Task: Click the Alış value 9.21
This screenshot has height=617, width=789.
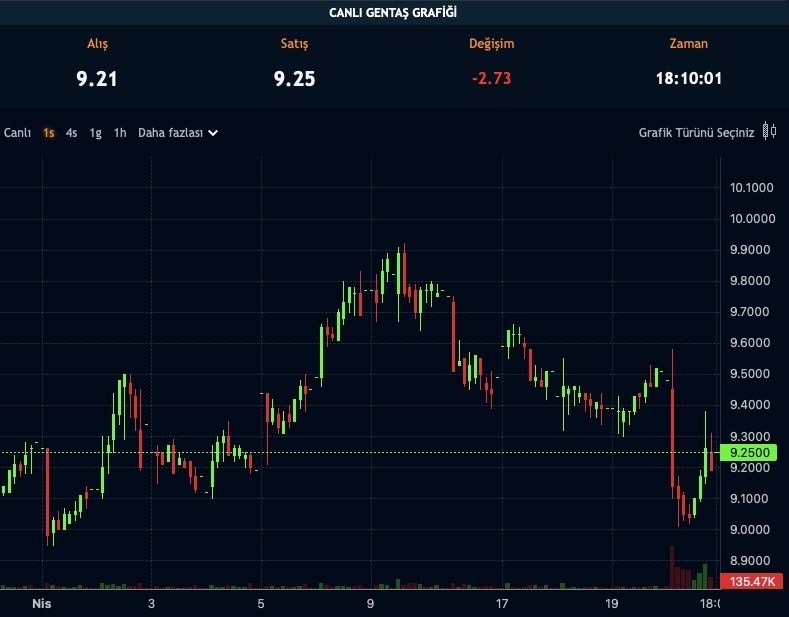Action: (x=97, y=79)
